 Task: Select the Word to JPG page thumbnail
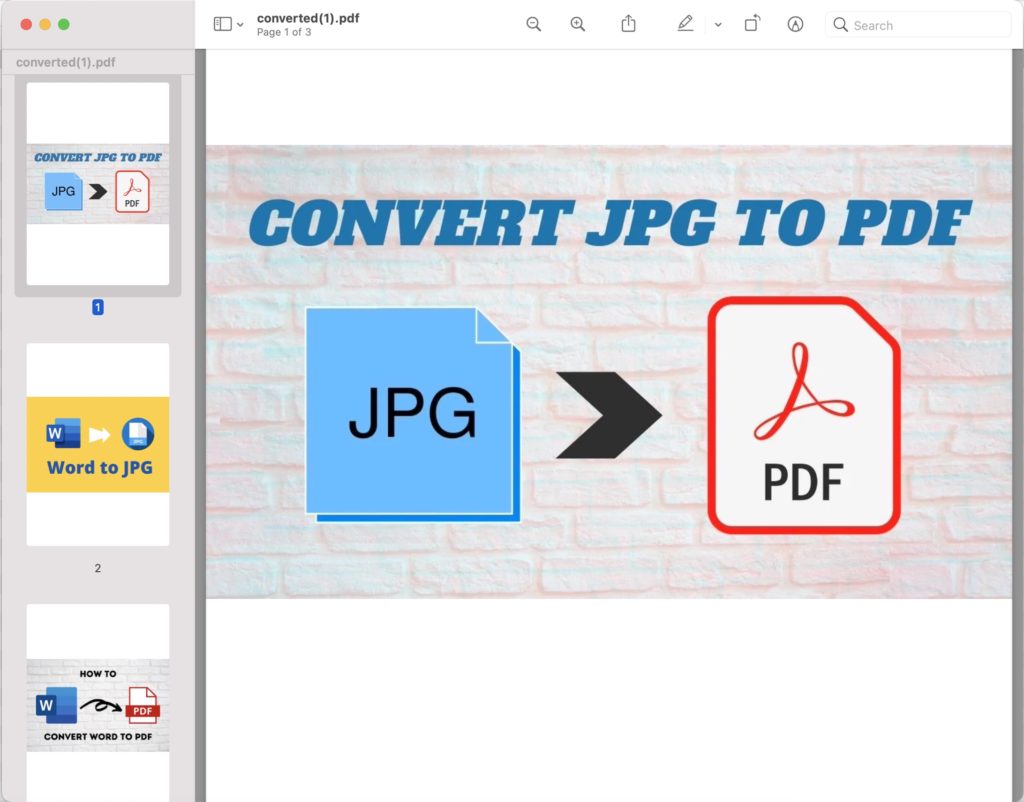98,444
